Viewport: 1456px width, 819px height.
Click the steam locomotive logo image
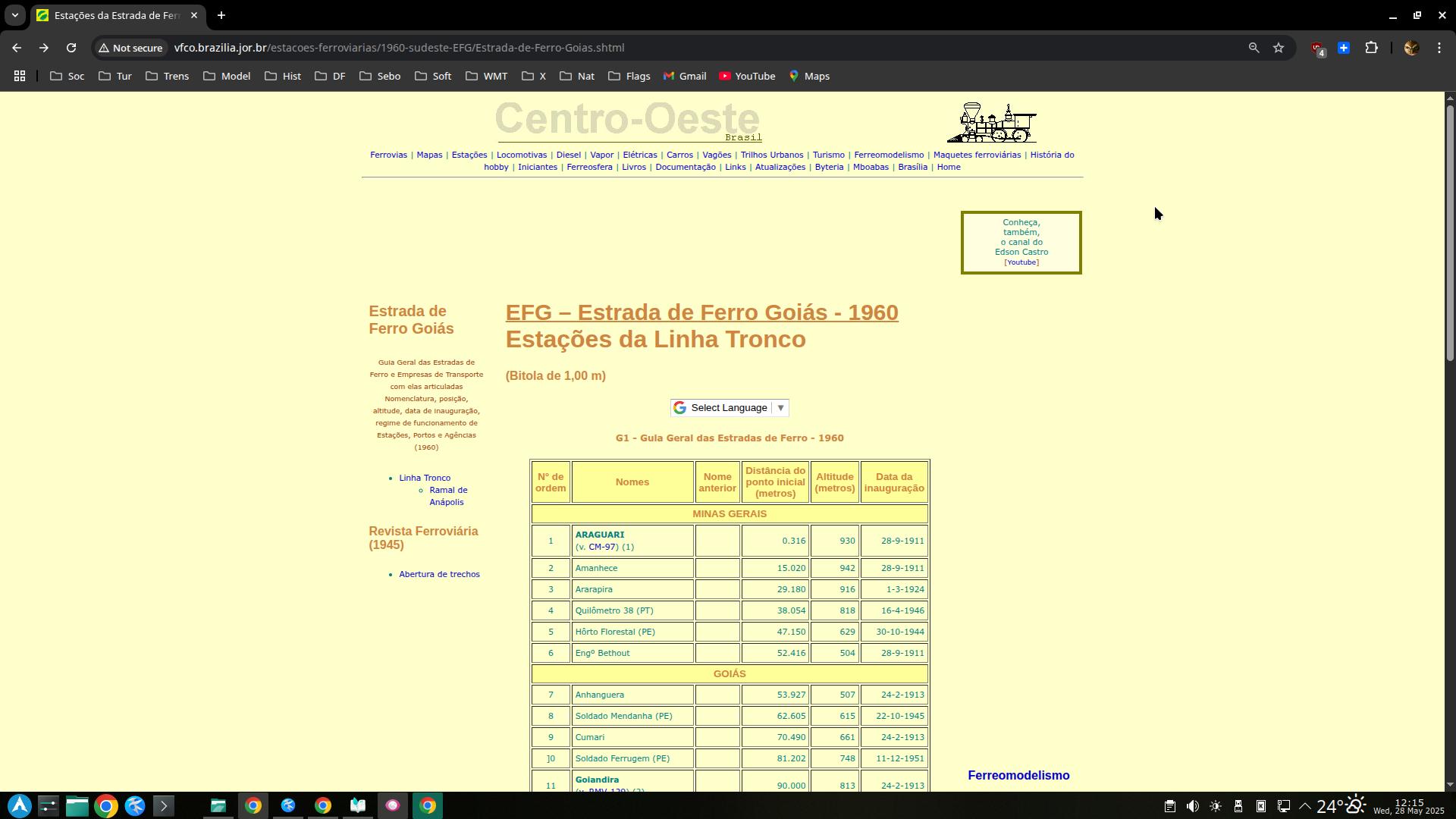click(992, 123)
